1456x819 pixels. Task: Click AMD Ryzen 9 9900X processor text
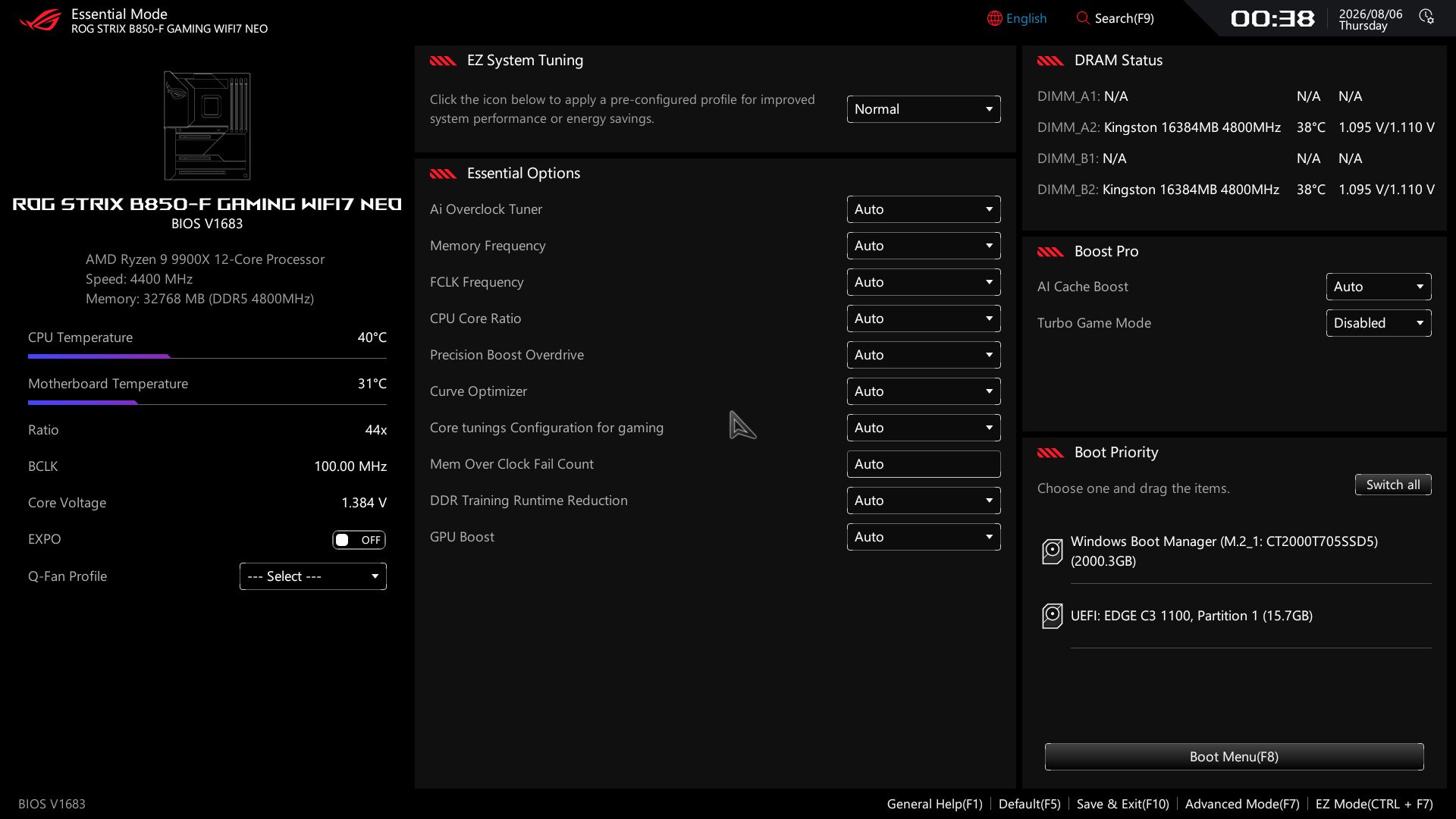205,259
